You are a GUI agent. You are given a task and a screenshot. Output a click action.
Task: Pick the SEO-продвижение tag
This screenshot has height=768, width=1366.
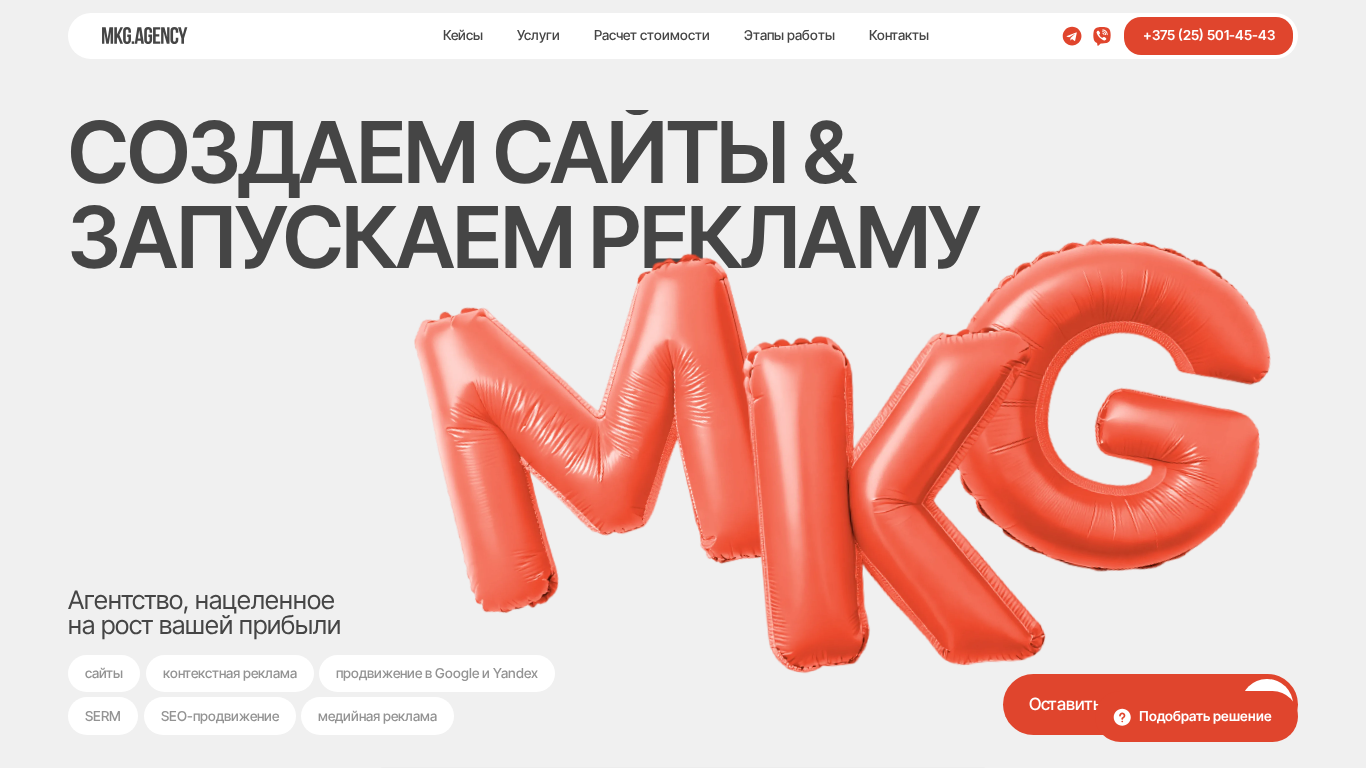(x=220, y=717)
